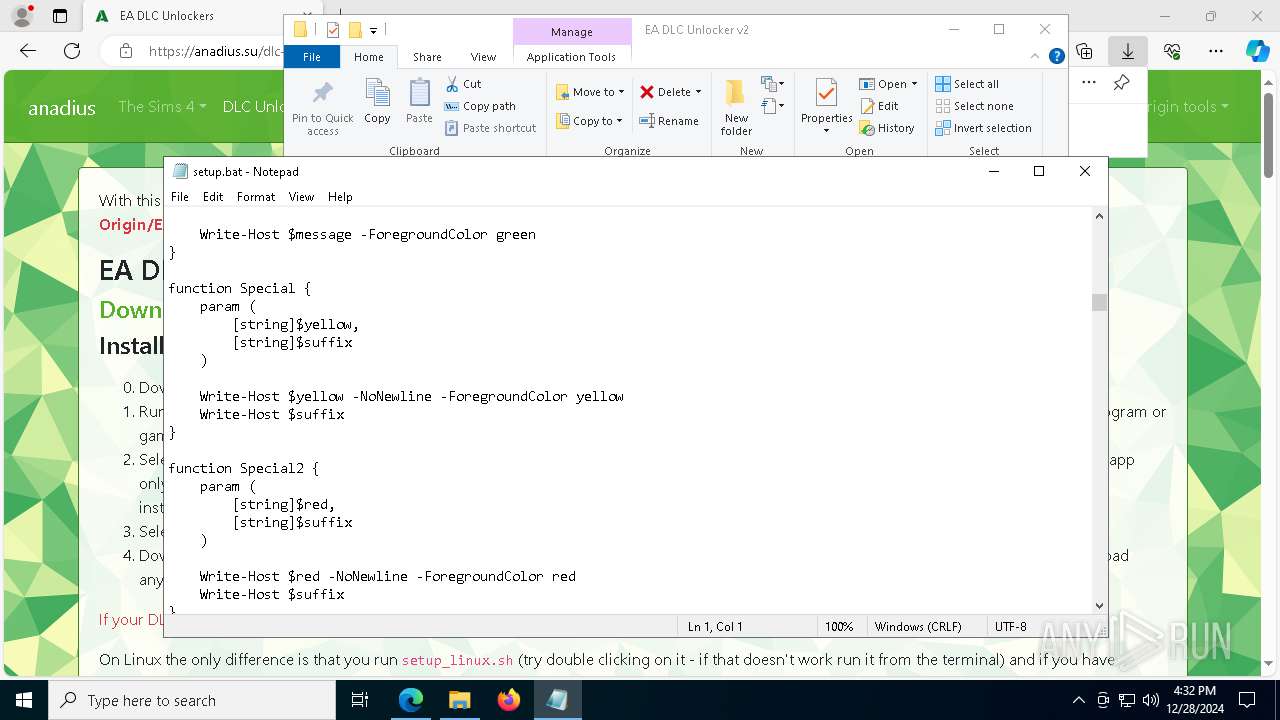Screen dimensions: 1280x720
Task: Open Notepad Format menu
Action: (x=256, y=197)
